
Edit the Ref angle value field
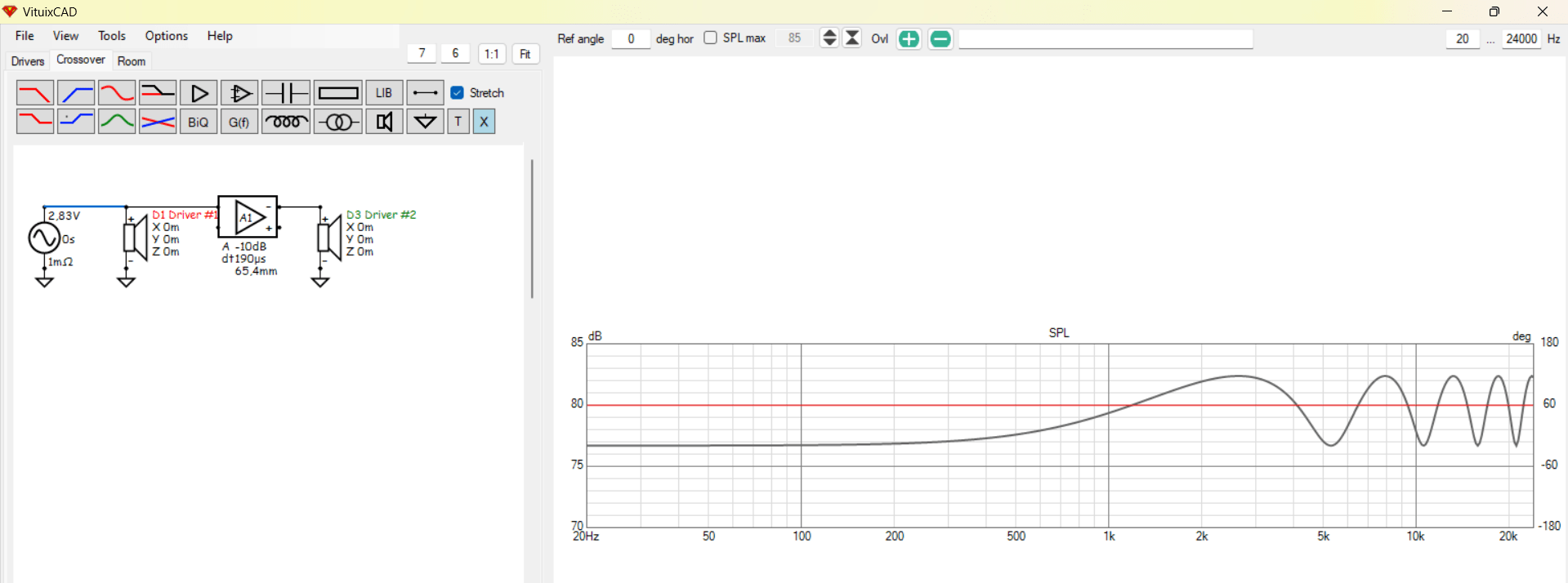(x=631, y=38)
